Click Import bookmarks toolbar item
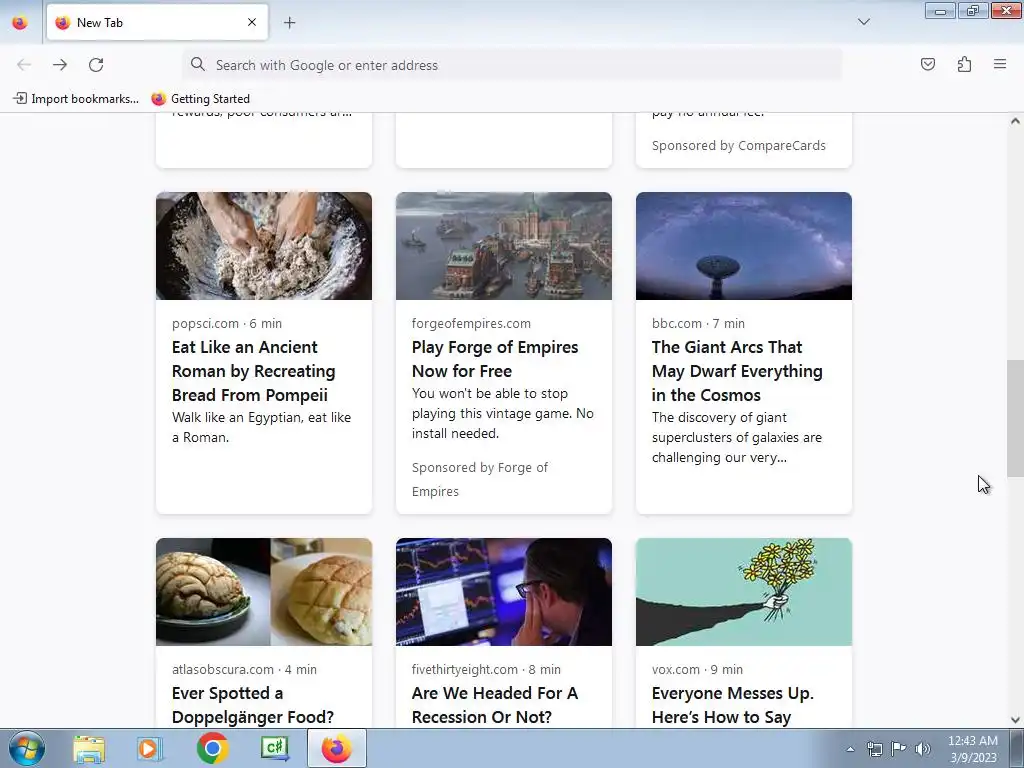This screenshot has width=1024, height=768. click(x=76, y=99)
